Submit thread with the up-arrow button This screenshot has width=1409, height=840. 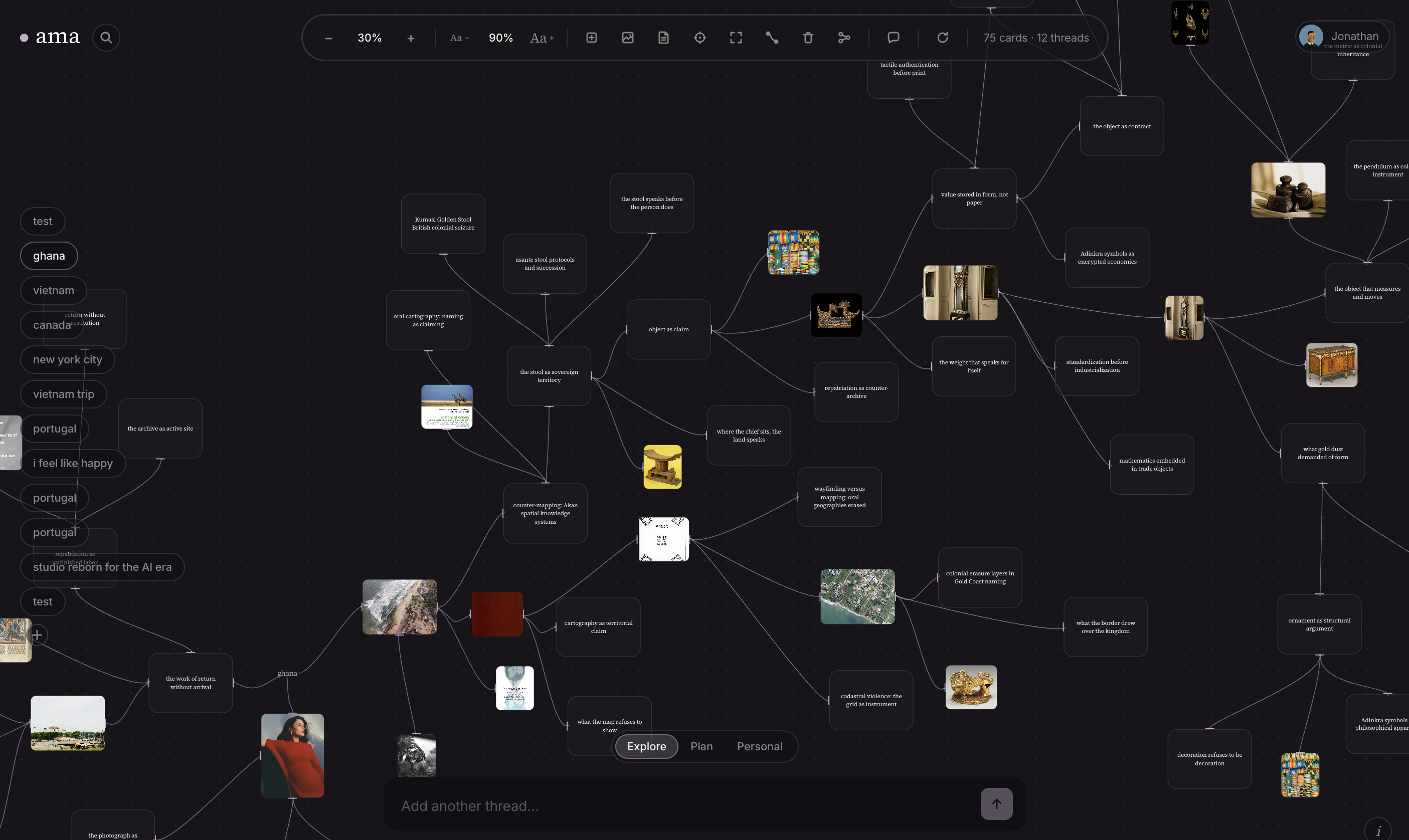pos(997,803)
